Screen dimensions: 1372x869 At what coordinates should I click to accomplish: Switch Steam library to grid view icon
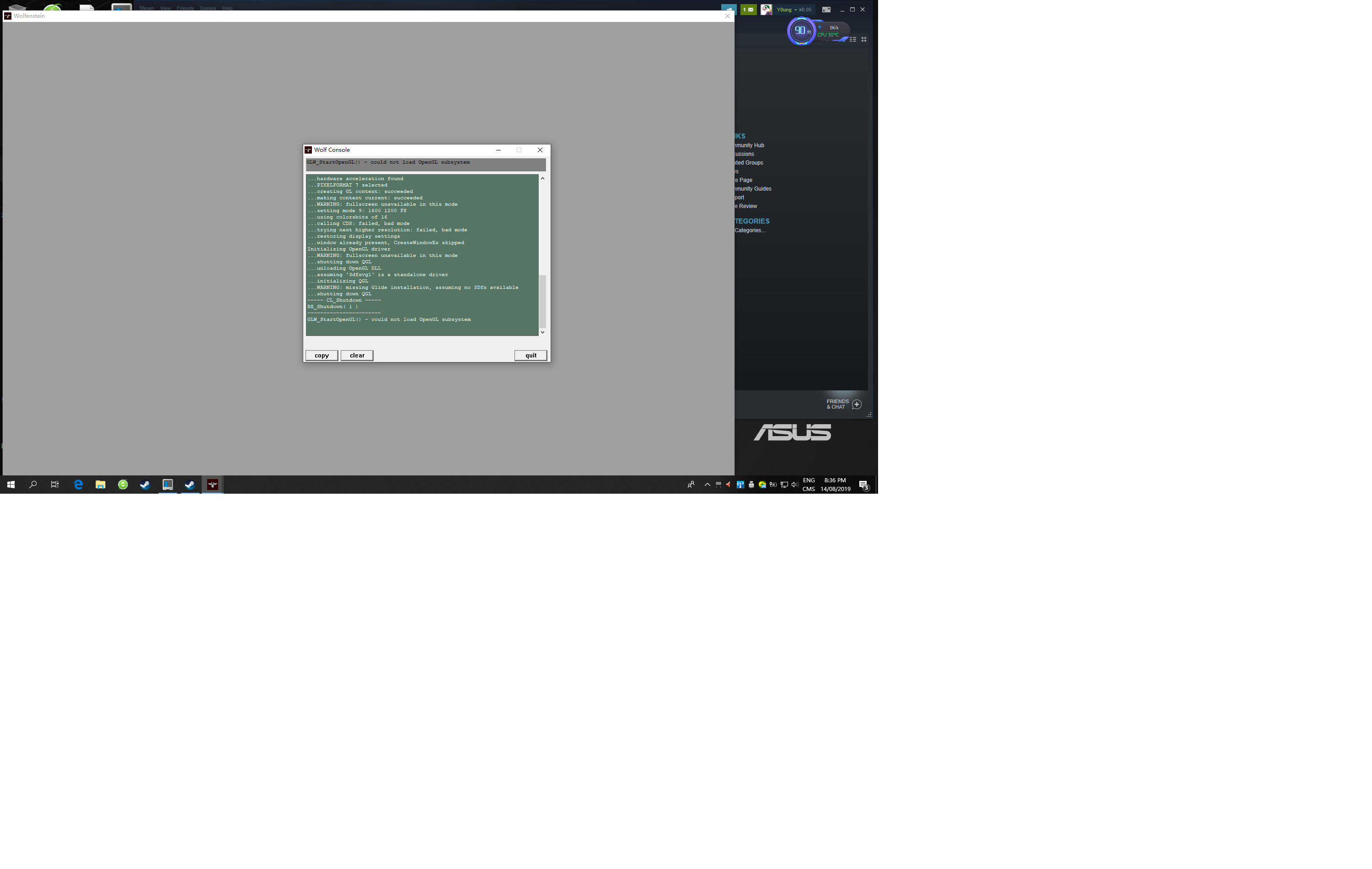click(864, 39)
